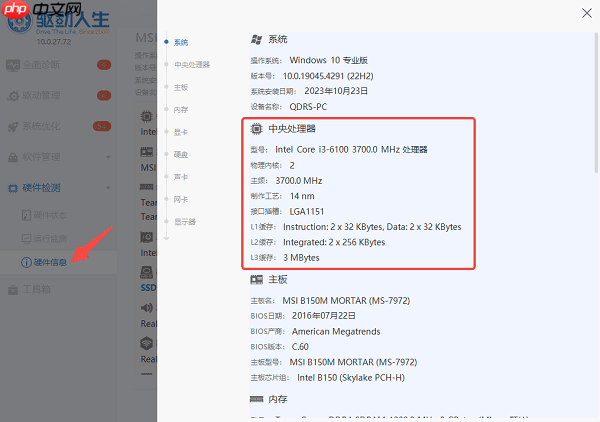This screenshot has width=600, height=422.
Task: Click the 系统优化 rocket icon
Action: coord(13,127)
